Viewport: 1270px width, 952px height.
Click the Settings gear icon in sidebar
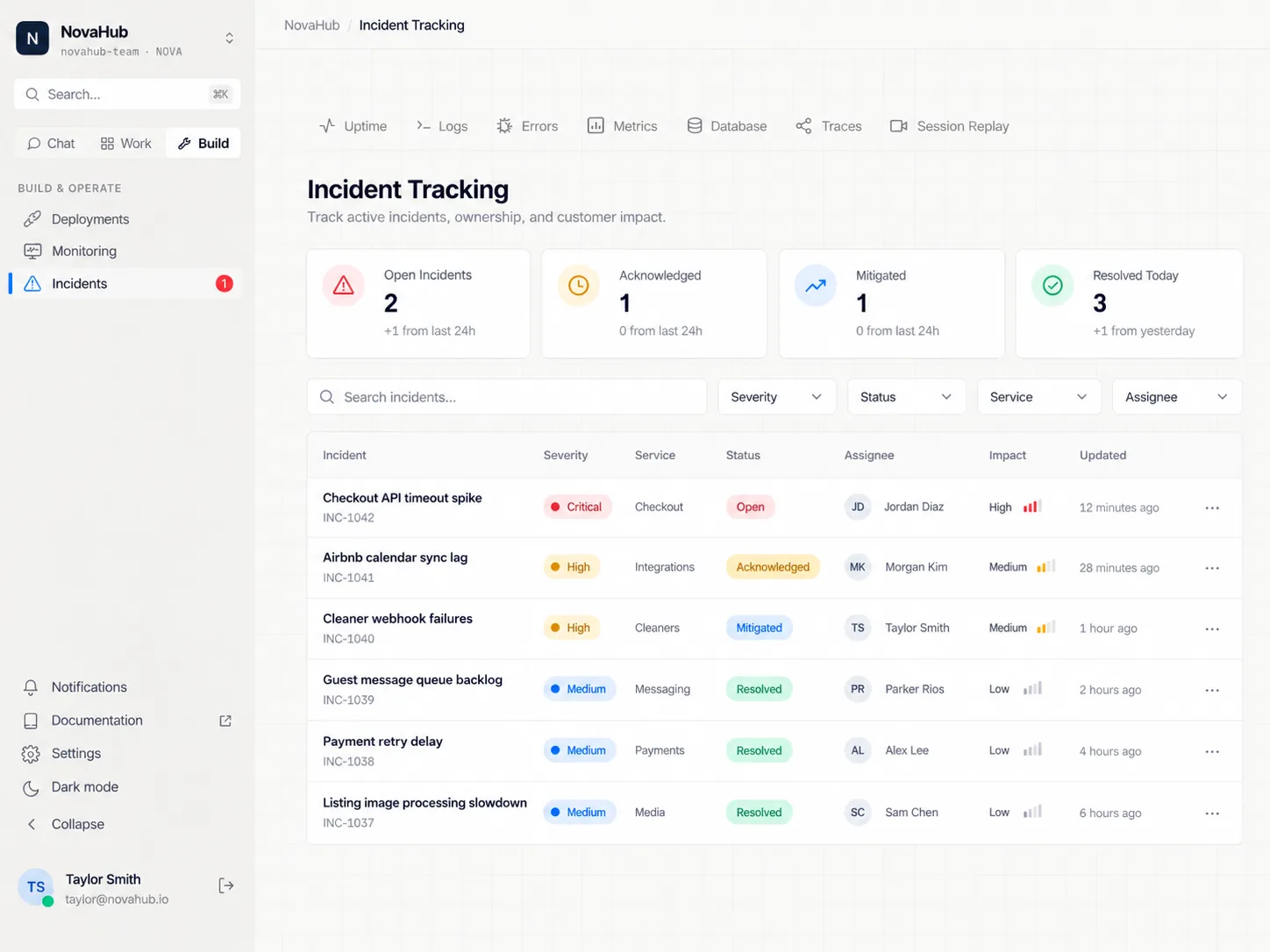(31, 754)
